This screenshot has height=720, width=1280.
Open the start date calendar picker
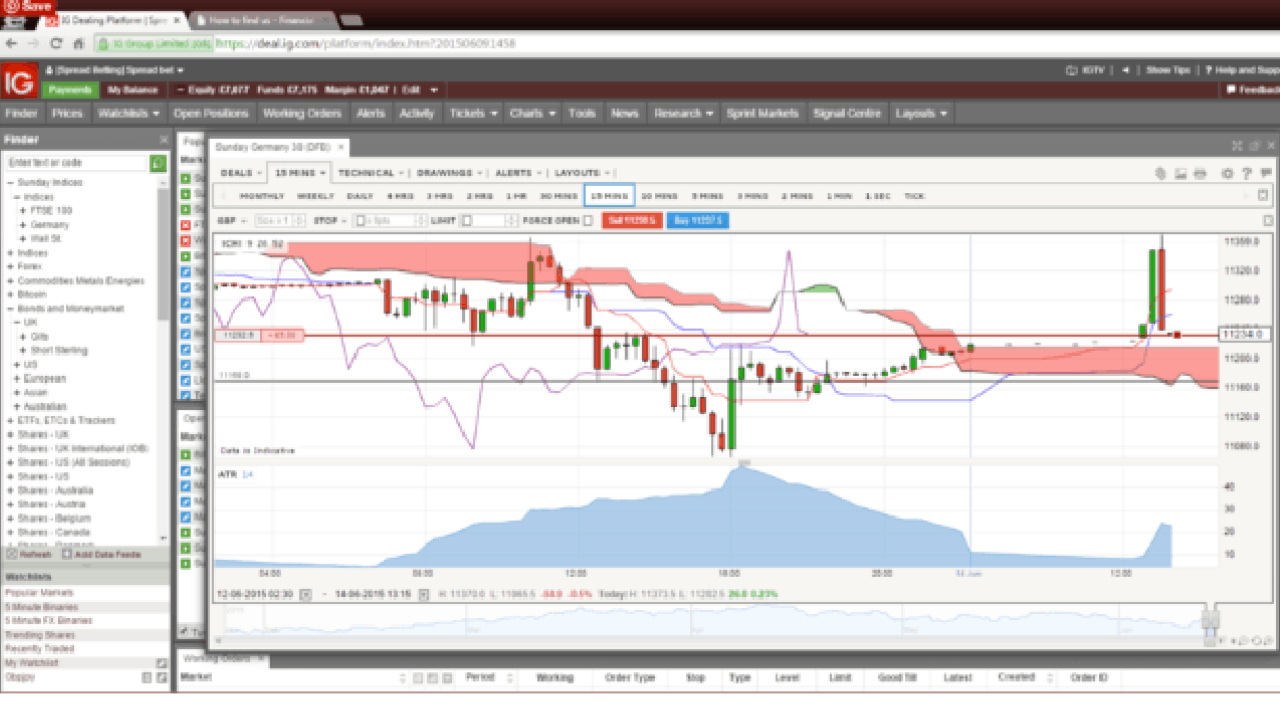point(305,594)
